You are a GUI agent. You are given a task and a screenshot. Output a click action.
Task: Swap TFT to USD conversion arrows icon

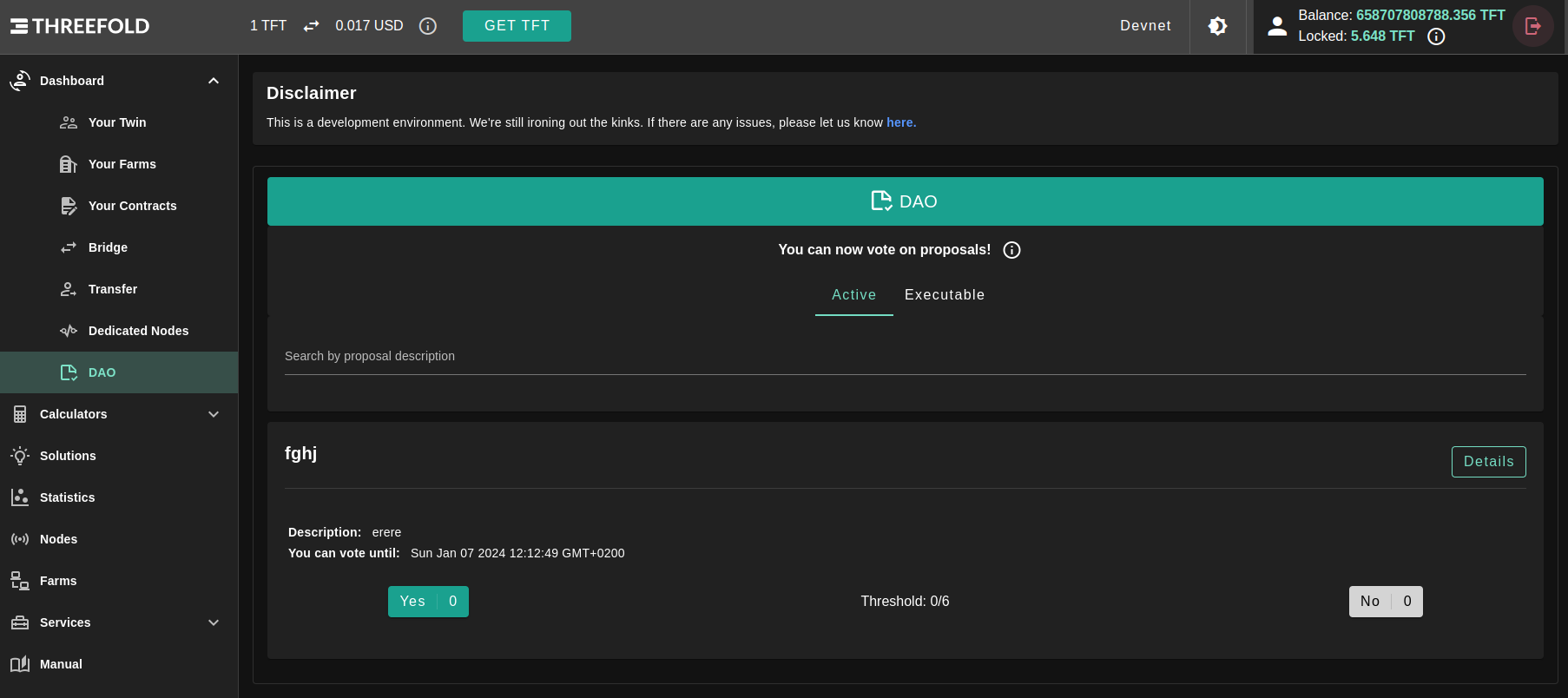point(311,26)
